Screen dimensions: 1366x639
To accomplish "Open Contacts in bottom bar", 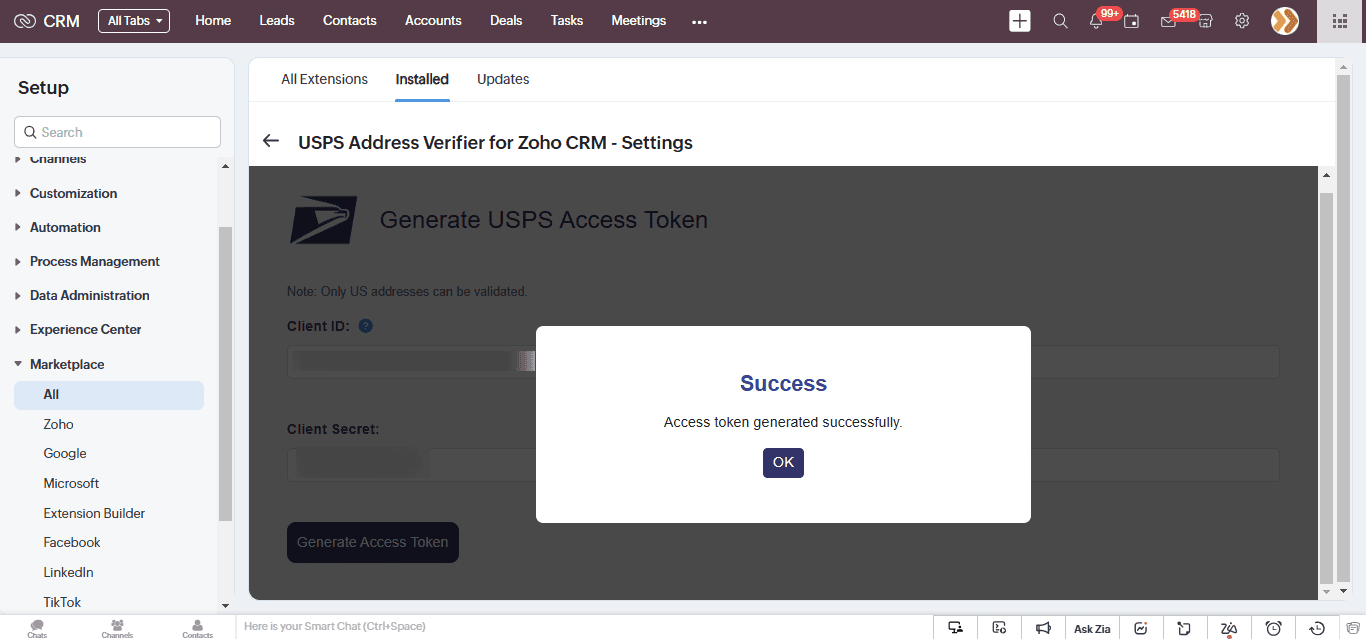I will [197, 628].
